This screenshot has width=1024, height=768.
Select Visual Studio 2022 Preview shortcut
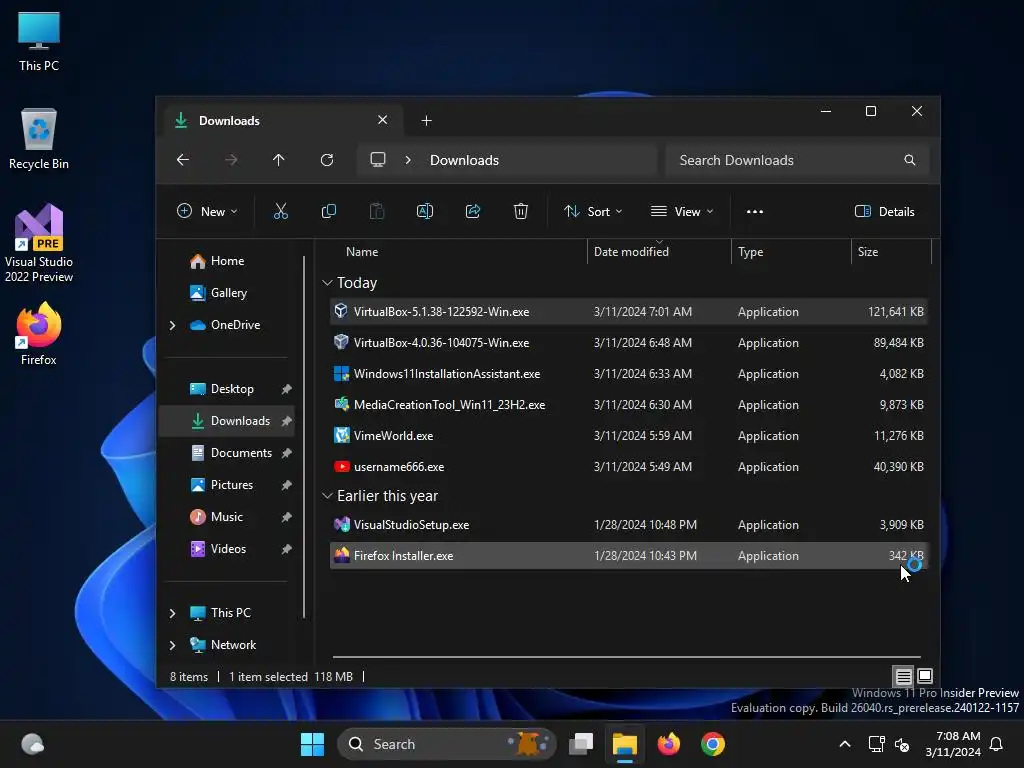(x=39, y=243)
